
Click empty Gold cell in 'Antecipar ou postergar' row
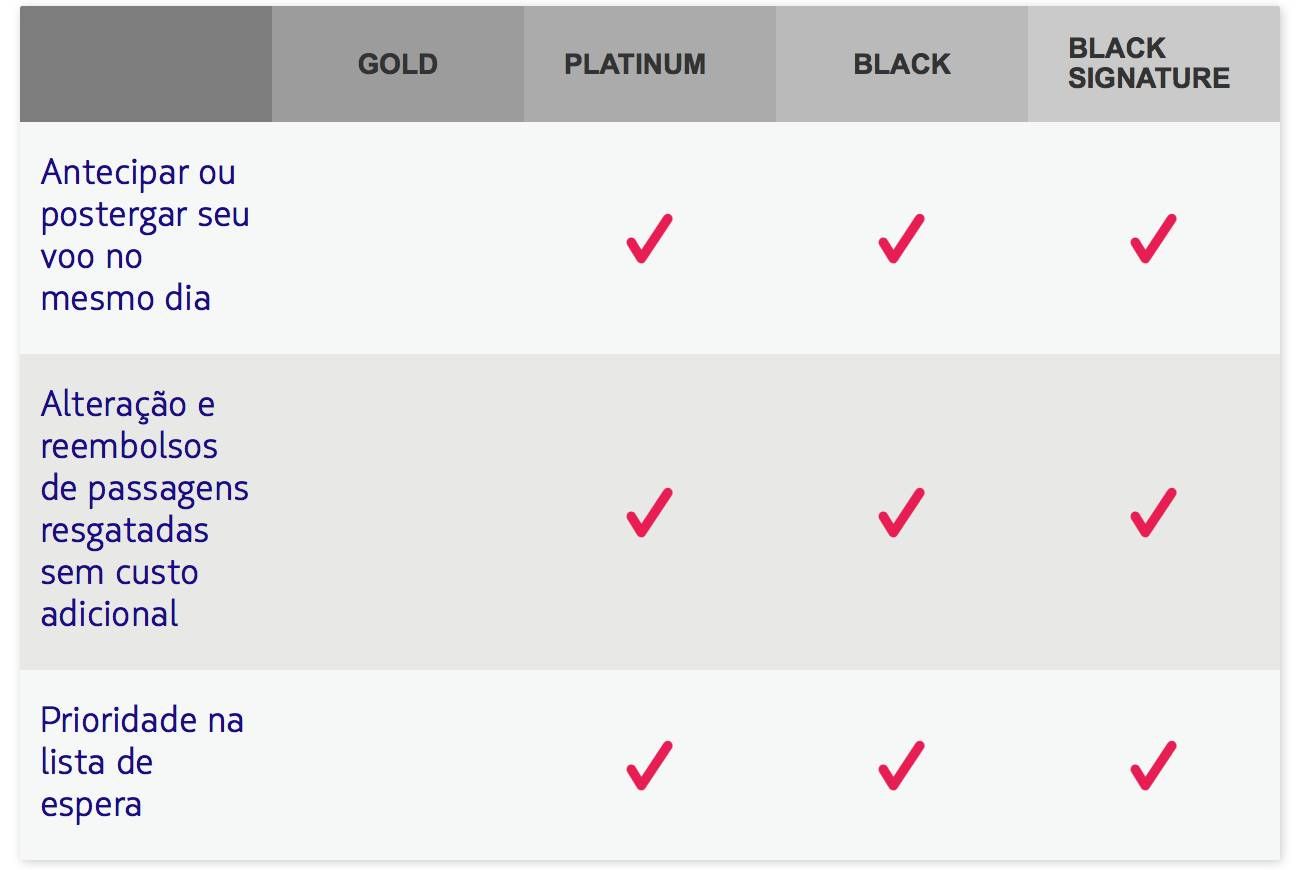[x=398, y=238]
